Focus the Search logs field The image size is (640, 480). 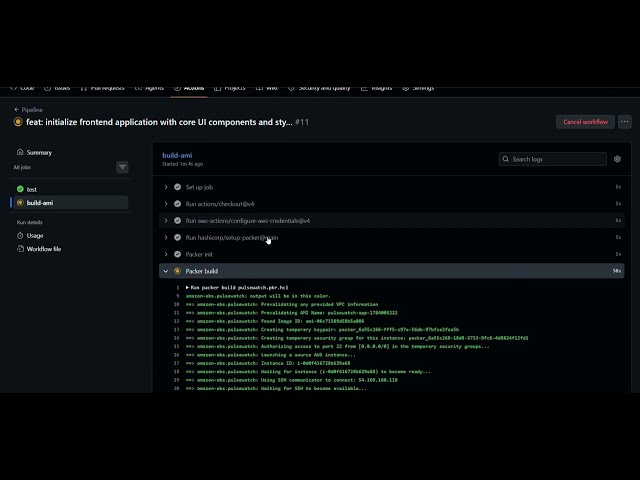[x=553, y=159]
